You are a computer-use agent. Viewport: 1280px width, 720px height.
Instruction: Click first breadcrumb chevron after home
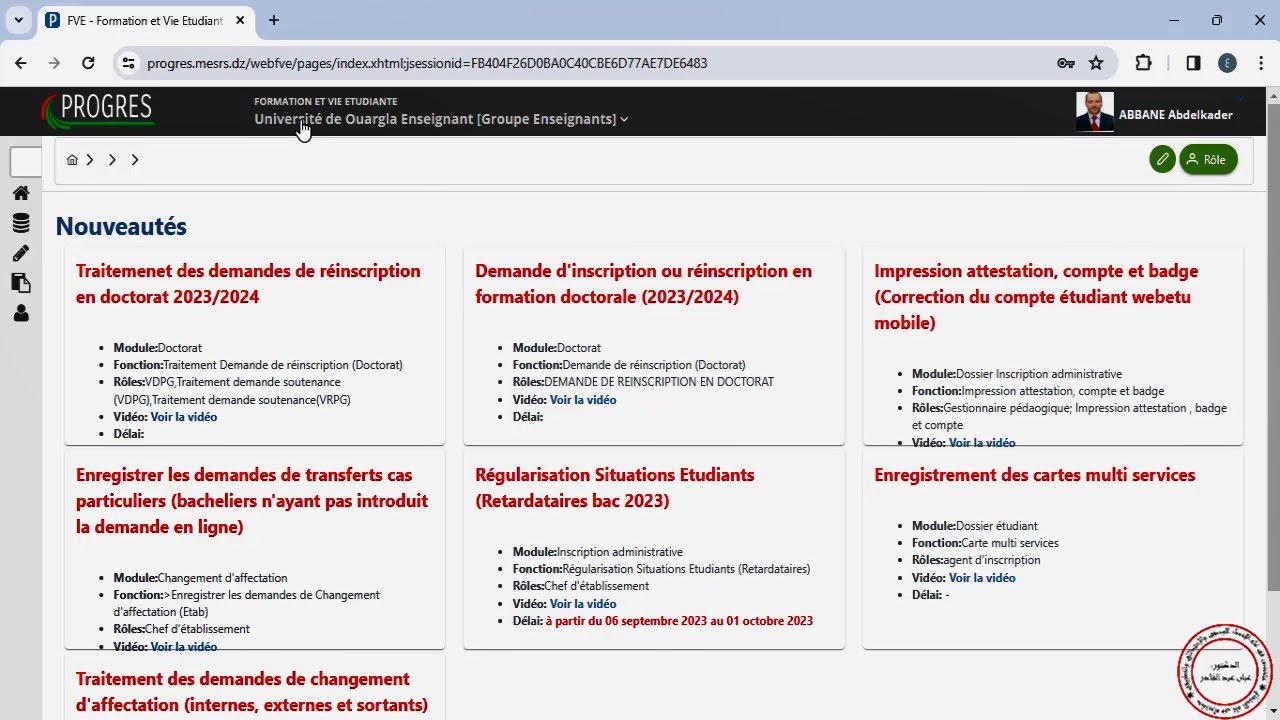(x=90, y=160)
